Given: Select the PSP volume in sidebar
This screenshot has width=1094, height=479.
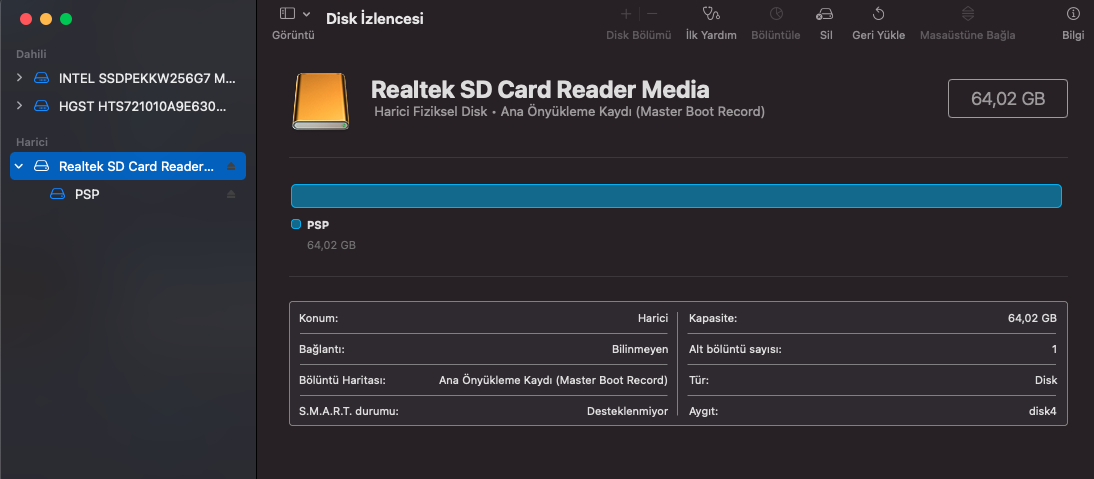Looking at the screenshot, I should tap(87, 194).
